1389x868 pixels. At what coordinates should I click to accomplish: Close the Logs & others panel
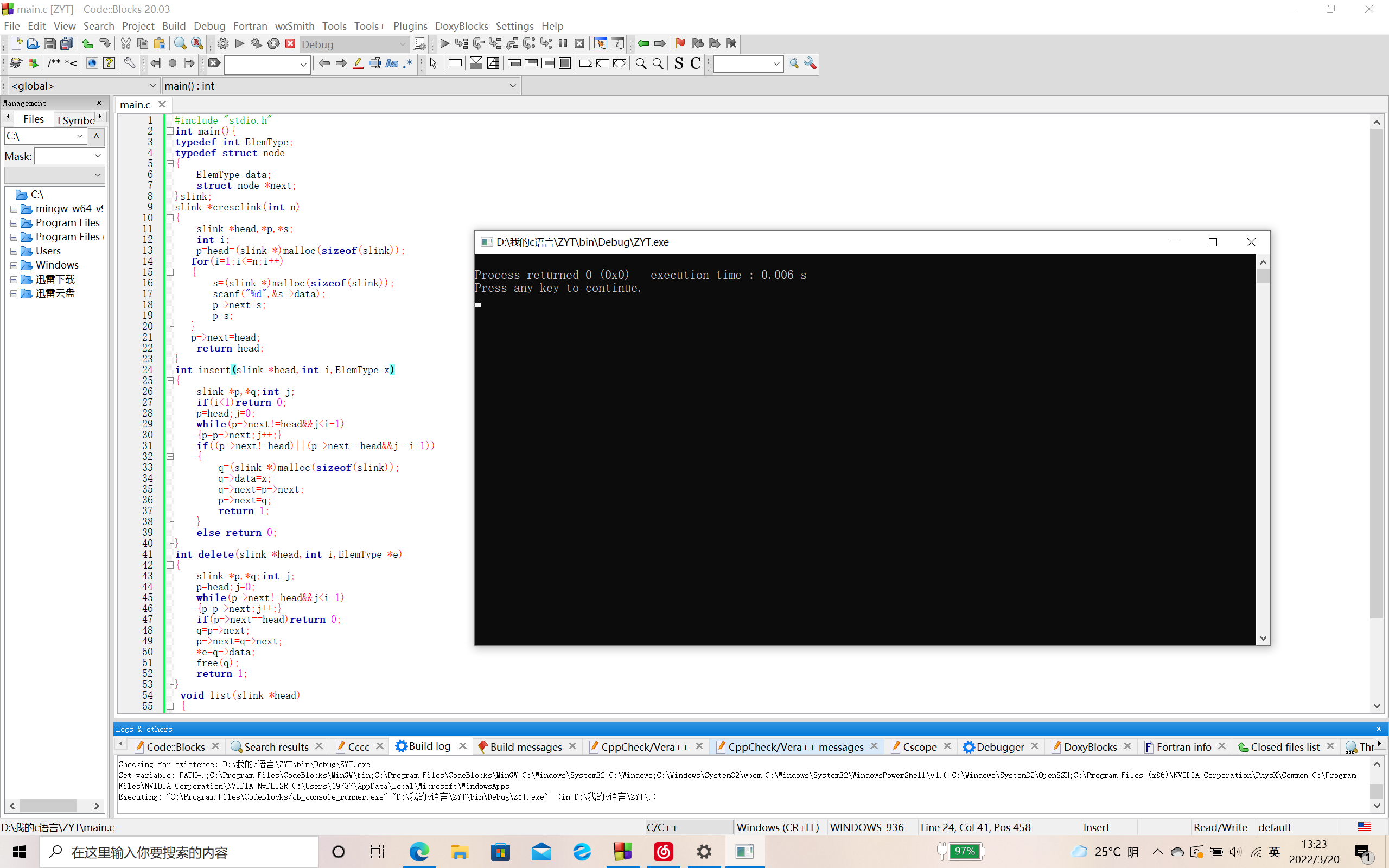coord(1379,729)
